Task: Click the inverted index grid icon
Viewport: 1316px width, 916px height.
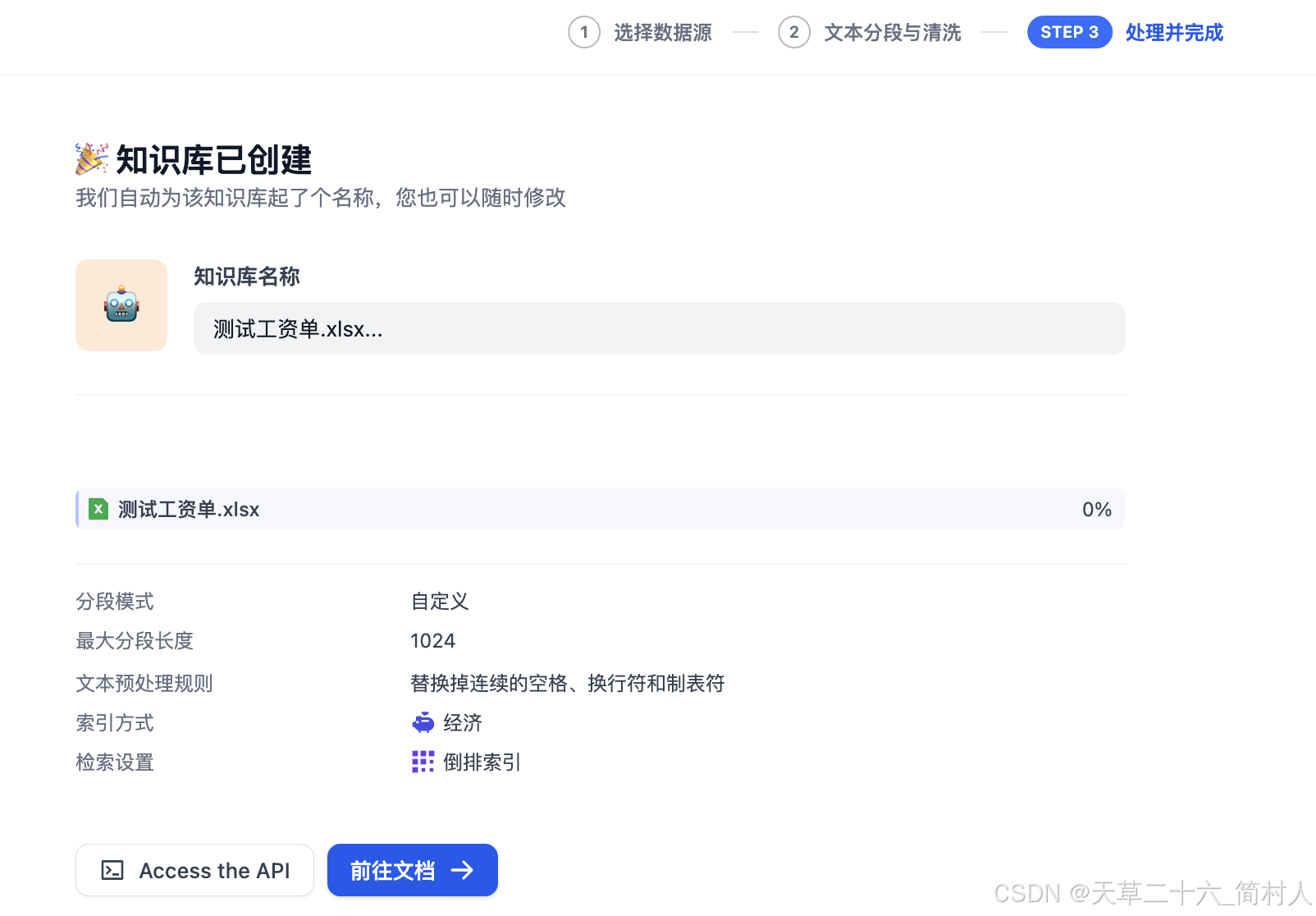Action: [423, 762]
